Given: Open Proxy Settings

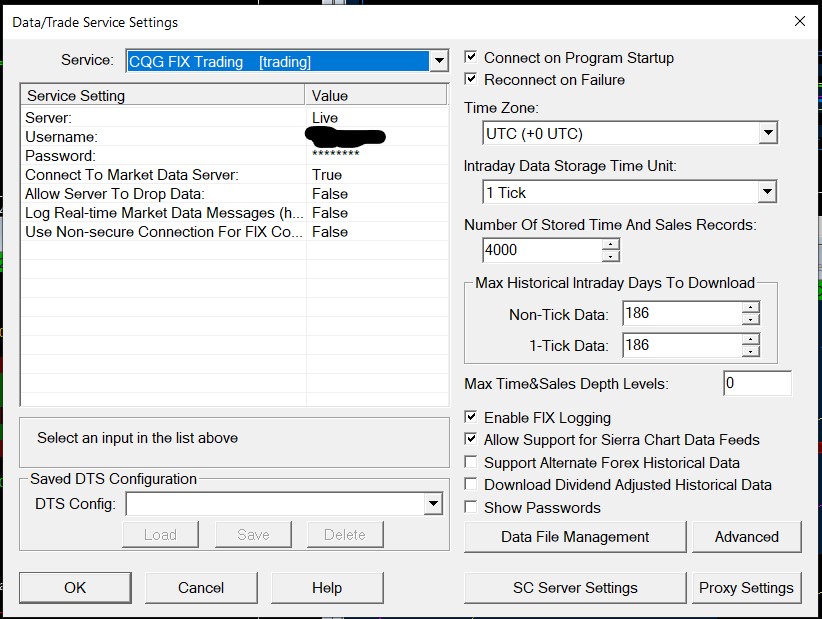Looking at the screenshot, I should 747,588.
